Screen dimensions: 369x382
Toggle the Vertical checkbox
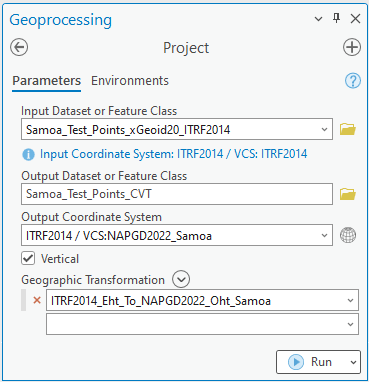(28, 258)
